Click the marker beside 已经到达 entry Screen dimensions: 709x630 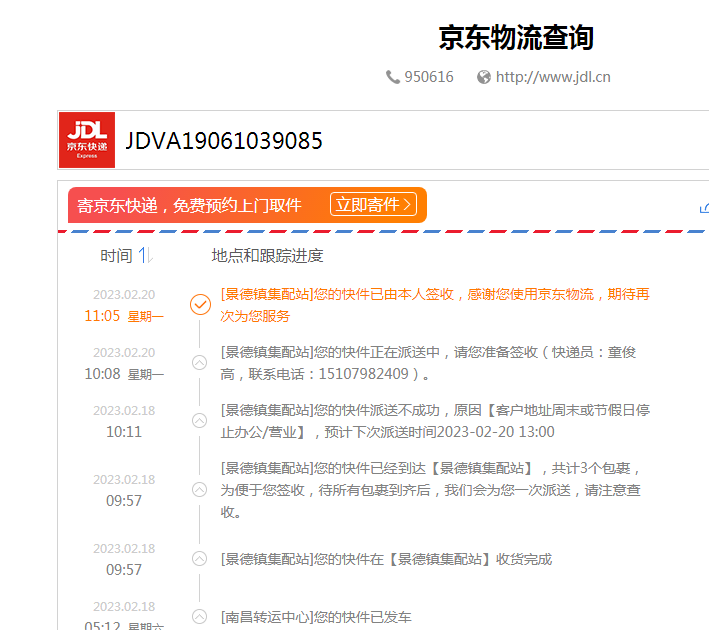click(199, 489)
